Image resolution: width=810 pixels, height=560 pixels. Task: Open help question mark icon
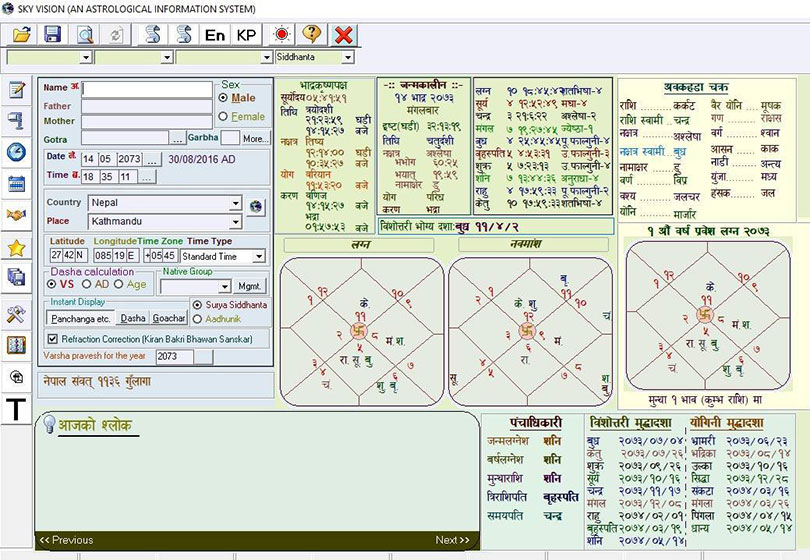(x=312, y=34)
